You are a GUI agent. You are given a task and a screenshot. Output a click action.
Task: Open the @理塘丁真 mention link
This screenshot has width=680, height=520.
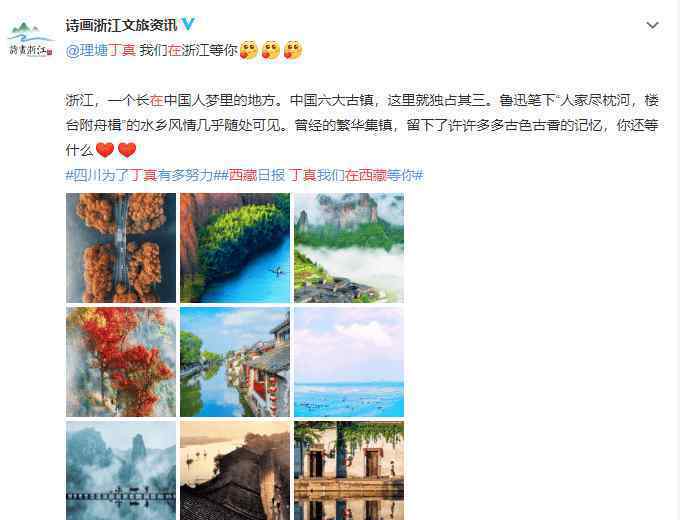click(101, 50)
